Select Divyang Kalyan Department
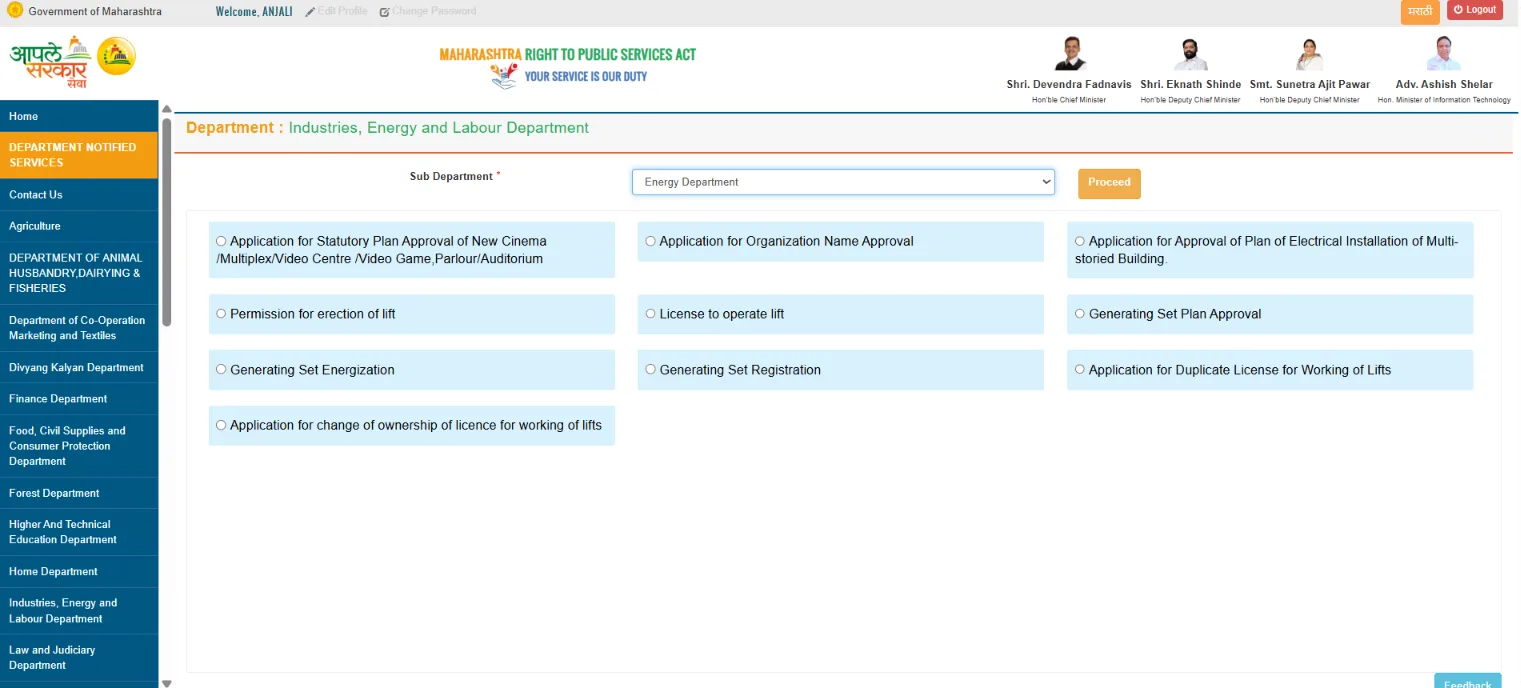The height and width of the screenshot is (688, 1521). click(x=79, y=367)
